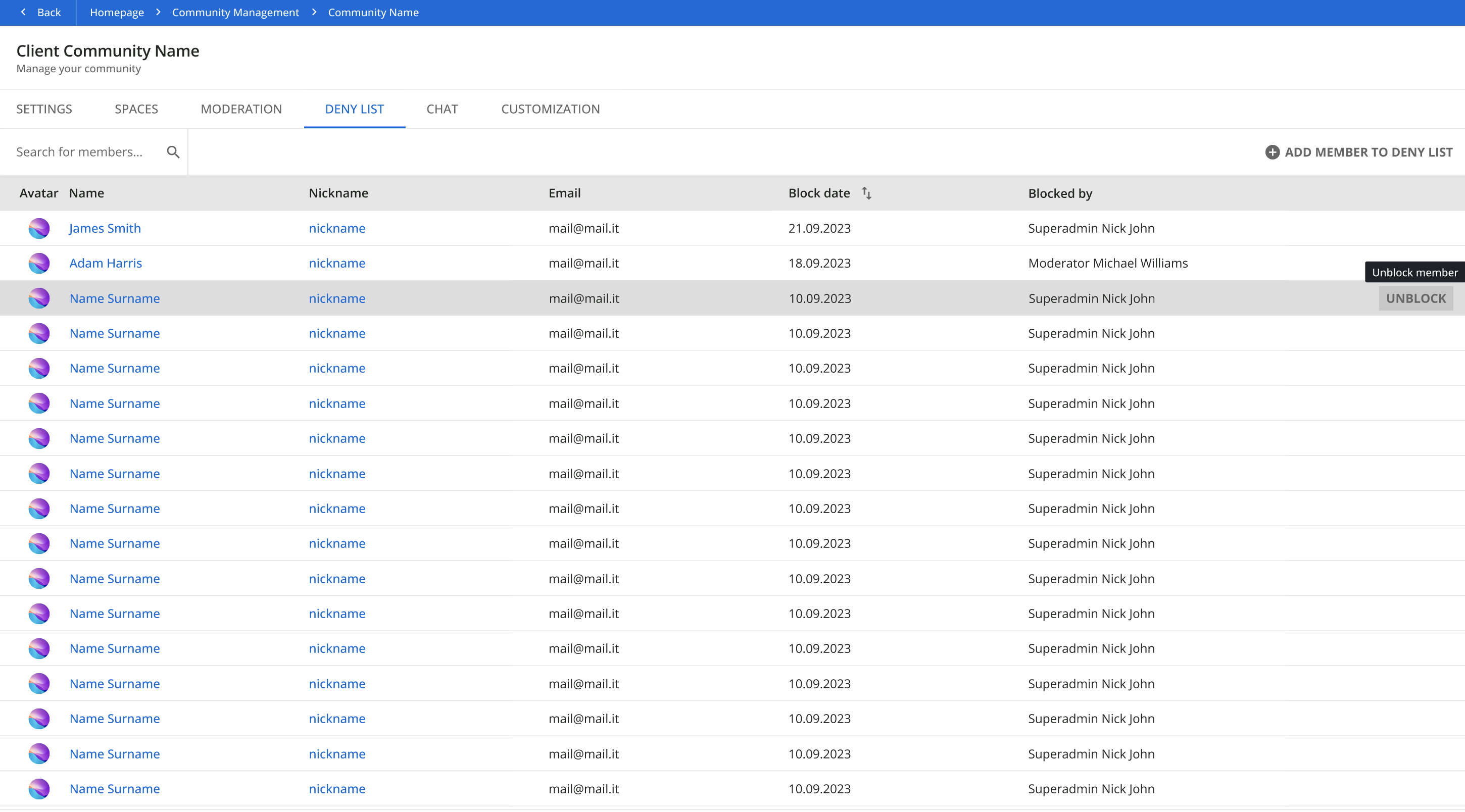Click Adam Harris's avatar image

coord(39,263)
